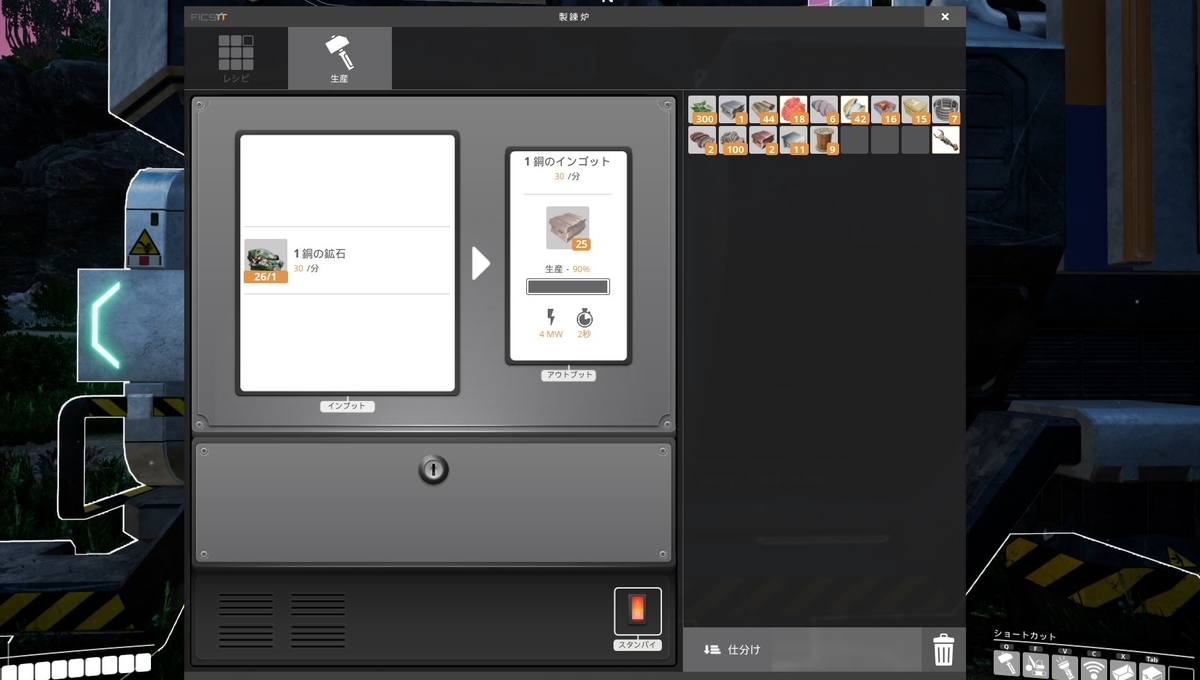Viewport: 1200px width, 680px height.
Task: Click the 1 銅のインゴット heading
Action: pos(567,161)
